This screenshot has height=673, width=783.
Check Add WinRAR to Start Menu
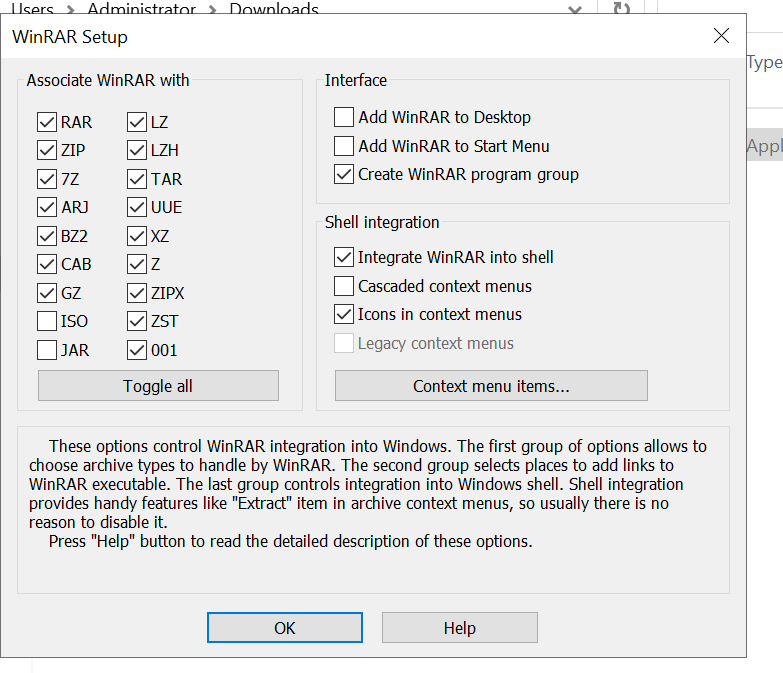(344, 146)
